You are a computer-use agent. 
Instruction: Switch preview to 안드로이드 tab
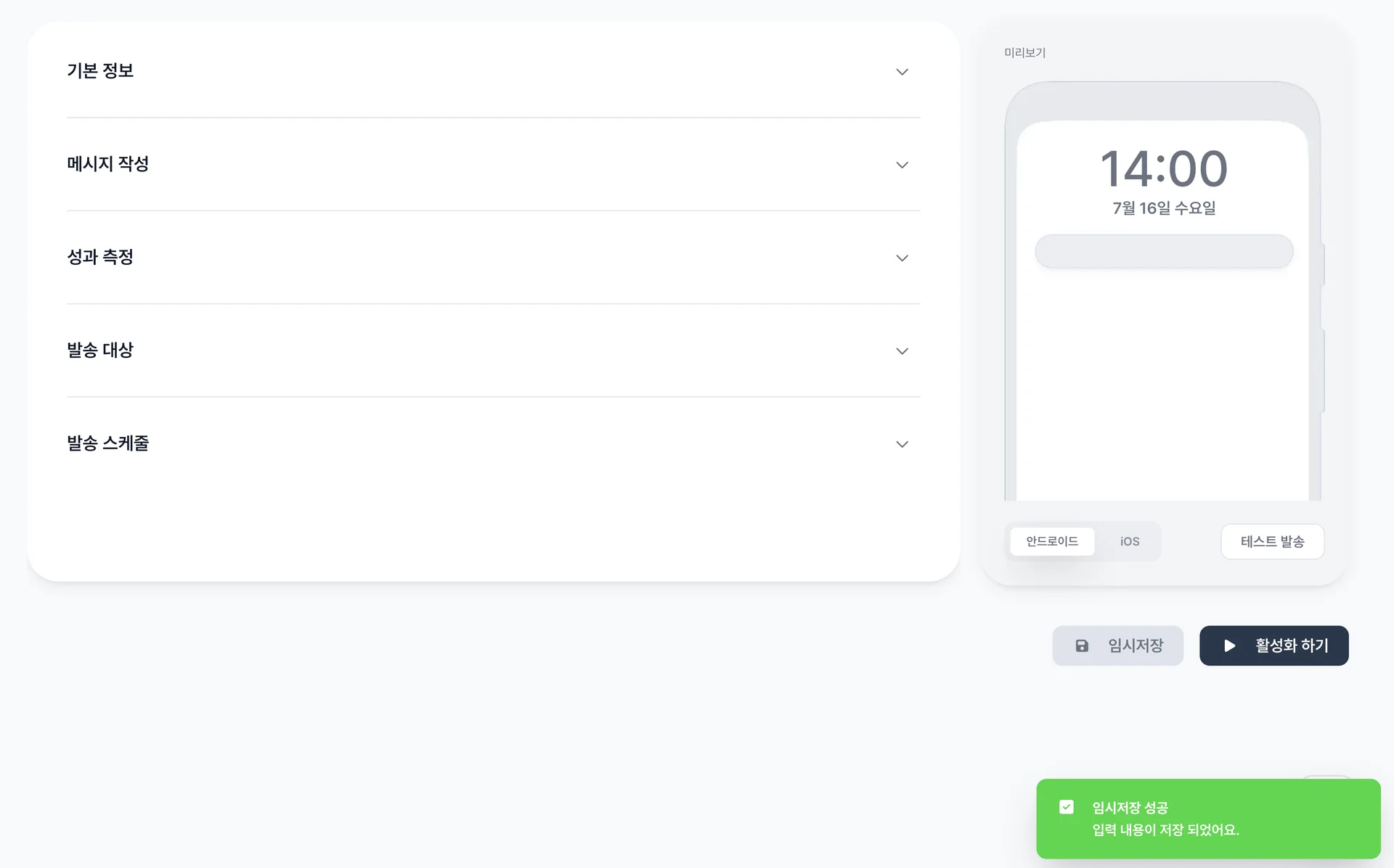[x=1052, y=541]
